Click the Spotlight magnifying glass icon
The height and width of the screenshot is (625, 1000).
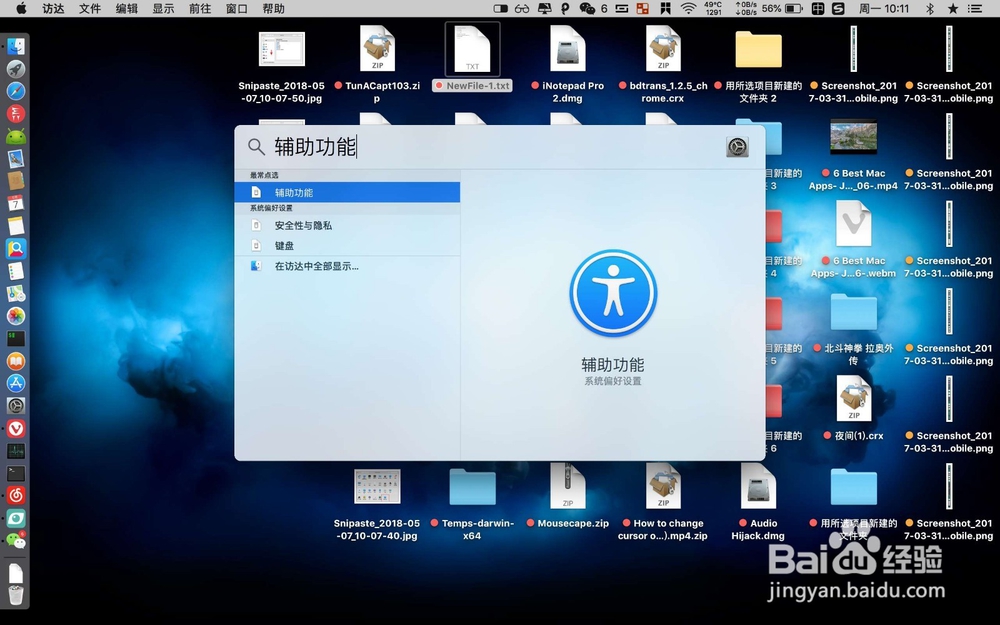coord(254,145)
